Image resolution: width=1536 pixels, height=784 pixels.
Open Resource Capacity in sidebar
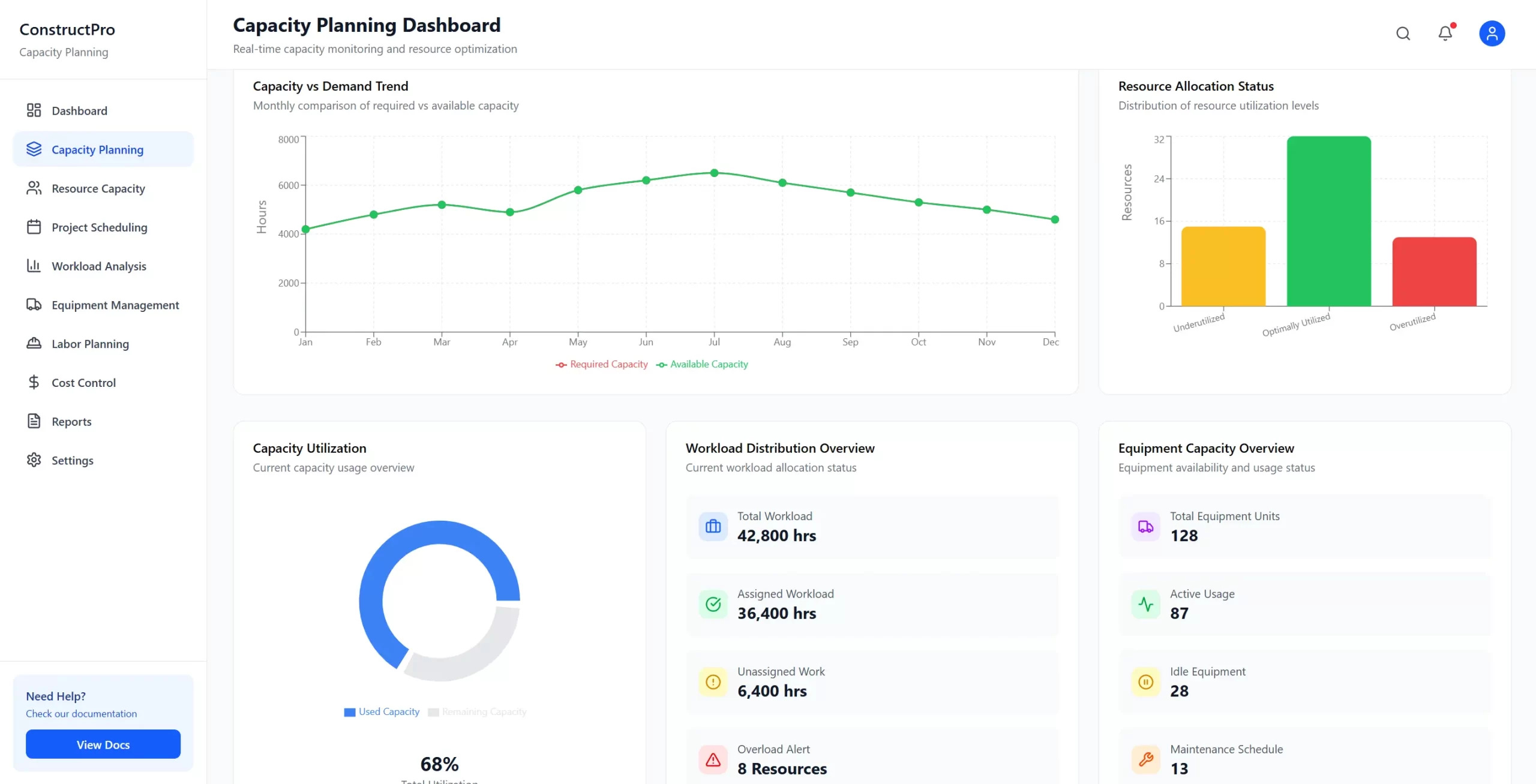98,188
